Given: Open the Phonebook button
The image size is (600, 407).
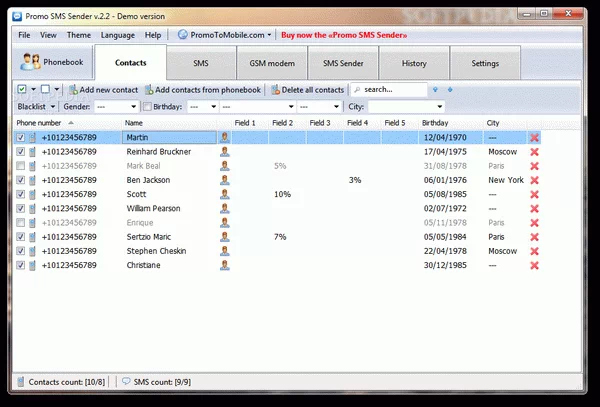Looking at the screenshot, I should point(52,63).
